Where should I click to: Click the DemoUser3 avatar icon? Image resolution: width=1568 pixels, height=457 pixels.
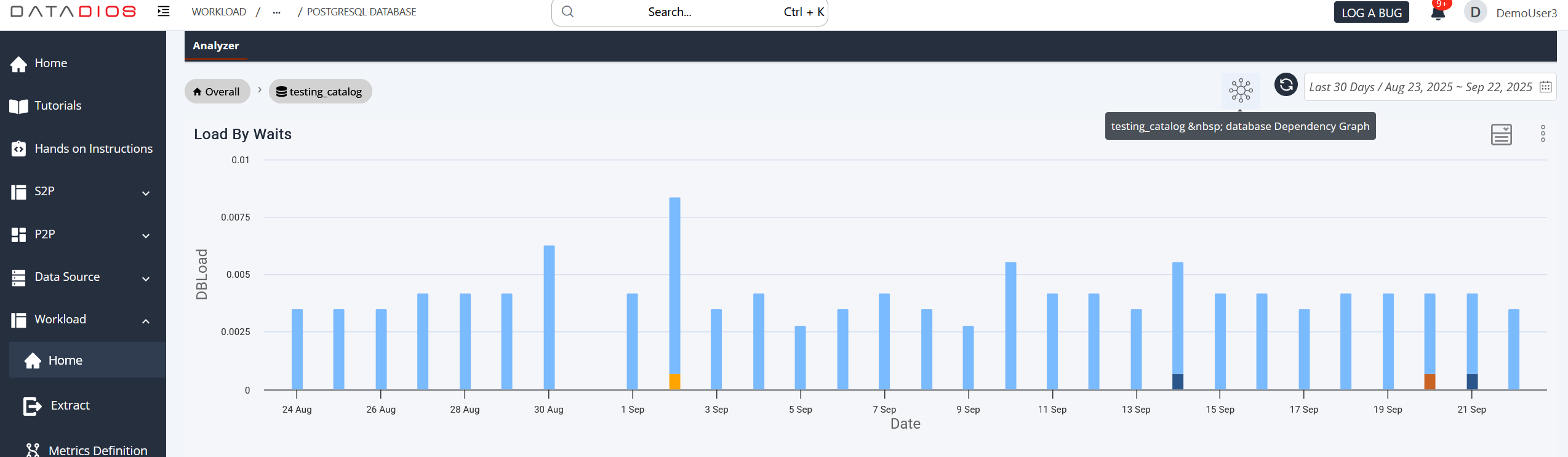pos(1475,12)
